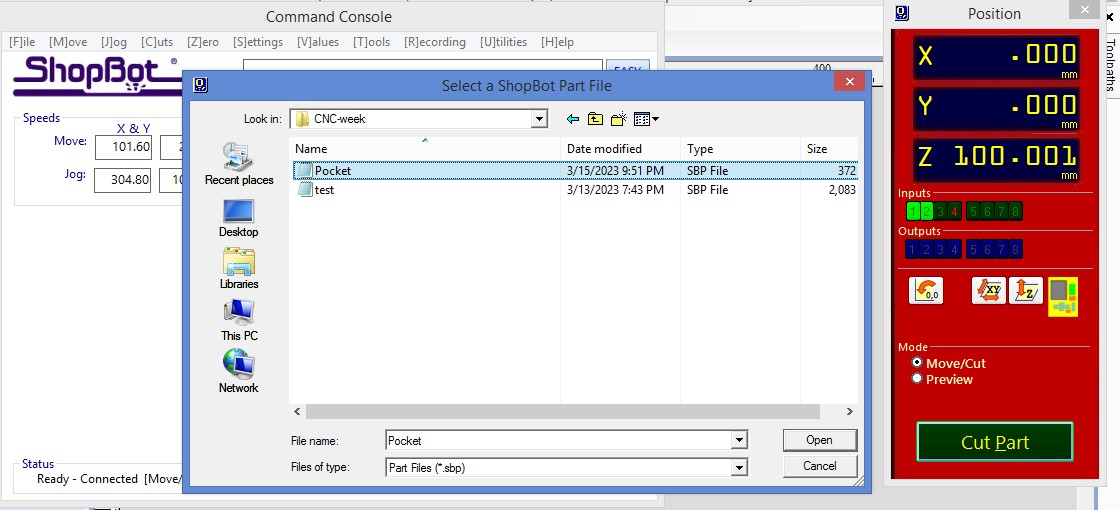Open the [H]elp menu
Viewport: 1120px width, 510px height.
click(557, 42)
